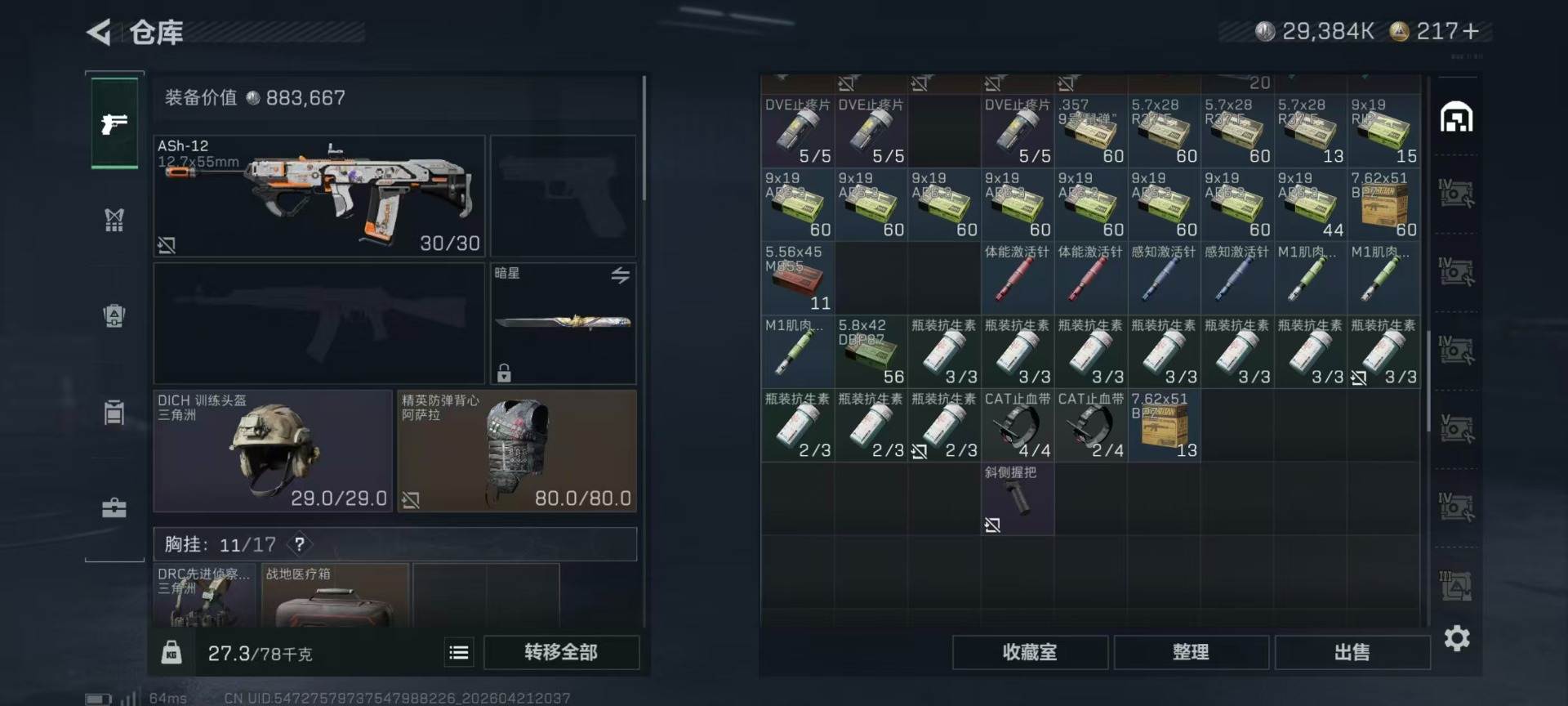This screenshot has height=706, width=1568.
Task: Open the list view menu beside 转移全部
Action: click(x=459, y=652)
